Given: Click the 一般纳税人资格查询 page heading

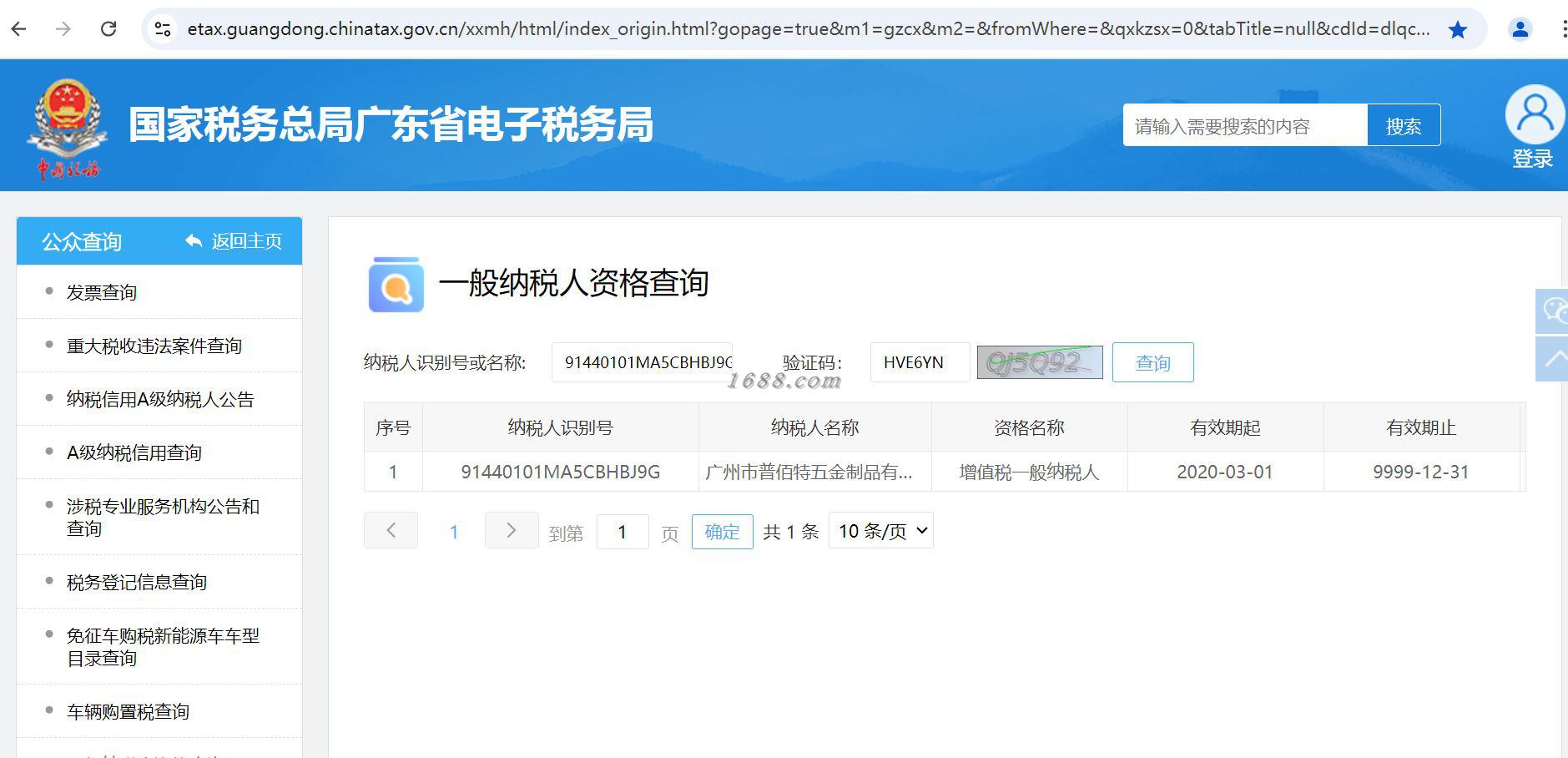Looking at the screenshot, I should pos(573,283).
